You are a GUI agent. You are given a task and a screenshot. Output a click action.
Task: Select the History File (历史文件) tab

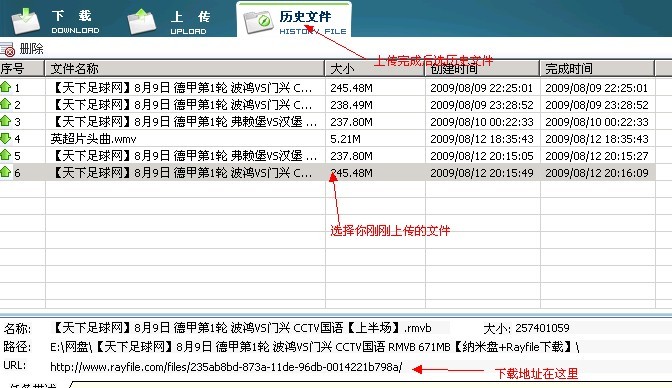(294, 20)
